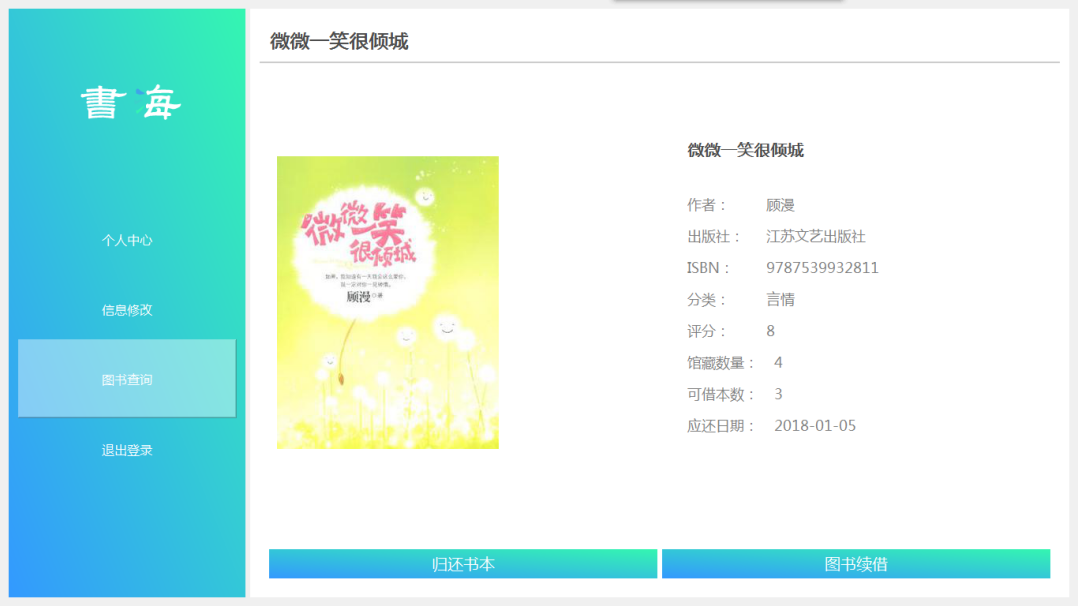
Task: Click the 应还日期： label
Action: tap(721, 426)
